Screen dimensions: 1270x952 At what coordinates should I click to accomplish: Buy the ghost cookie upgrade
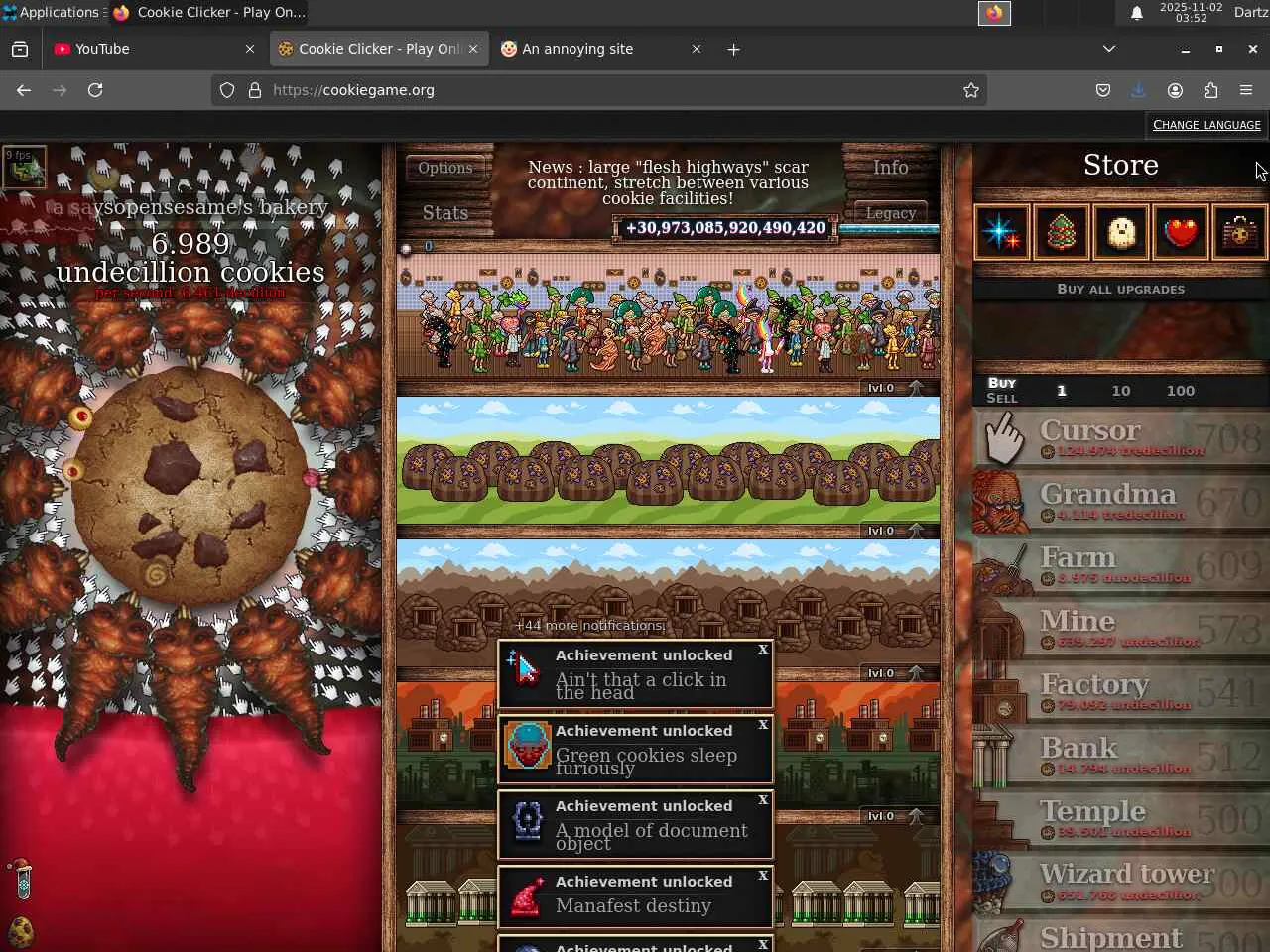click(x=1121, y=232)
